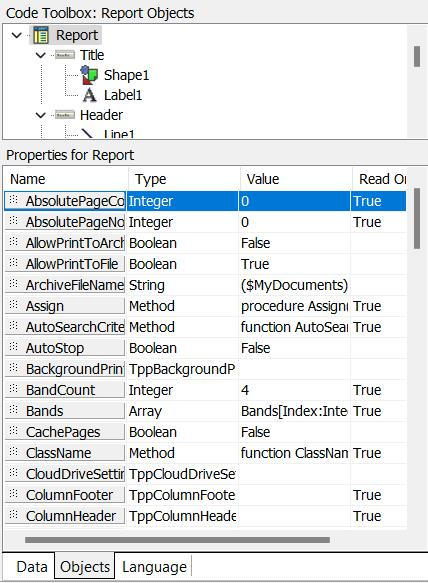Select the Title tree item
The width and height of the screenshot is (428, 583).
pyautogui.click(x=92, y=55)
